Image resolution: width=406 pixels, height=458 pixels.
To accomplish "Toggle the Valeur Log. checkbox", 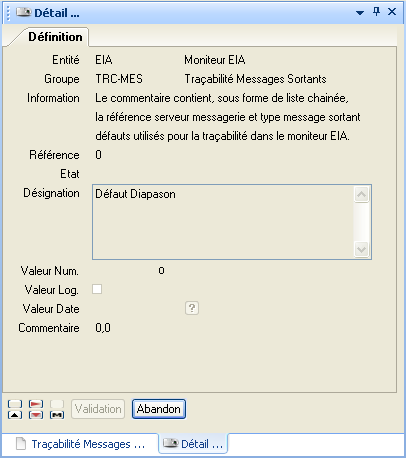I will [x=97, y=289].
